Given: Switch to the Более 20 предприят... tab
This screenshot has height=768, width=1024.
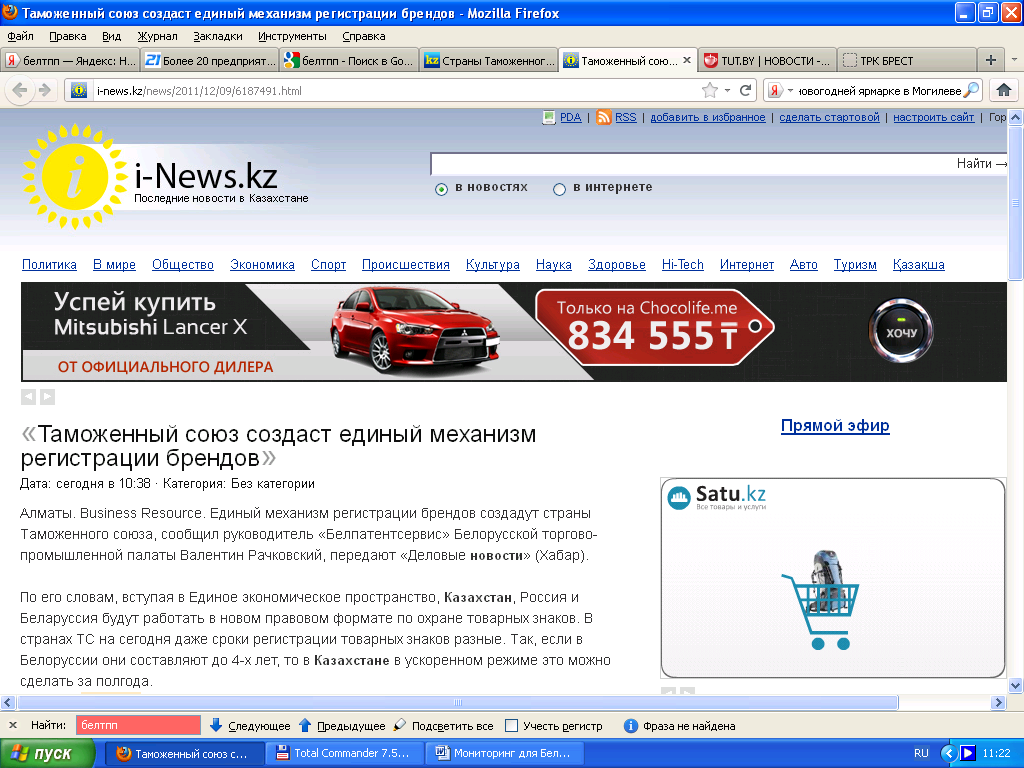Looking at the screenshot, I should [x=210, y=61].
